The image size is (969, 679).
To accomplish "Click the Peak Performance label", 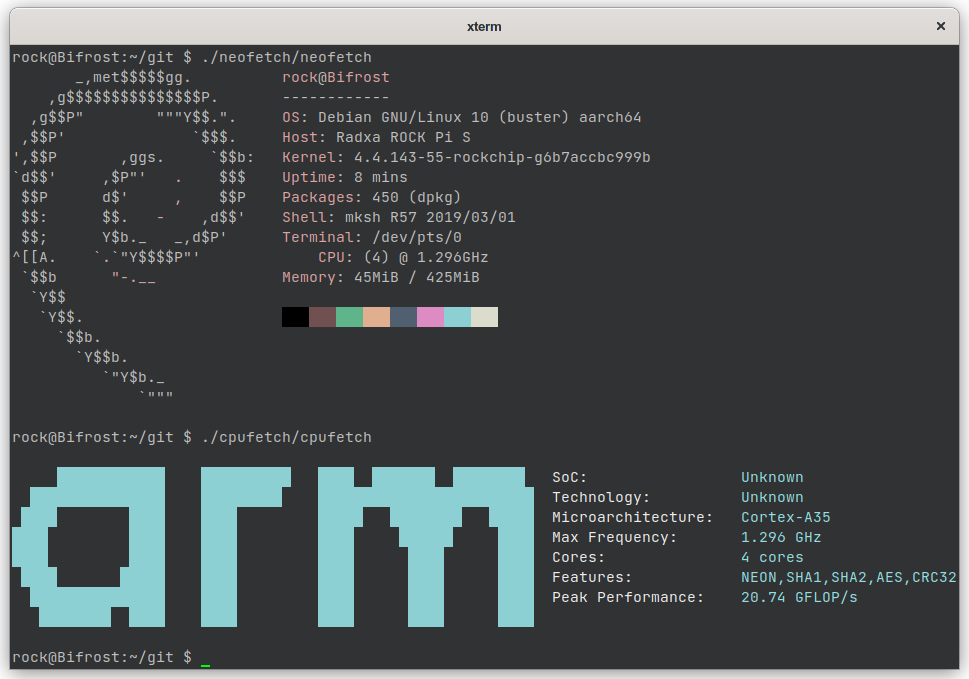I will (628, 597).
